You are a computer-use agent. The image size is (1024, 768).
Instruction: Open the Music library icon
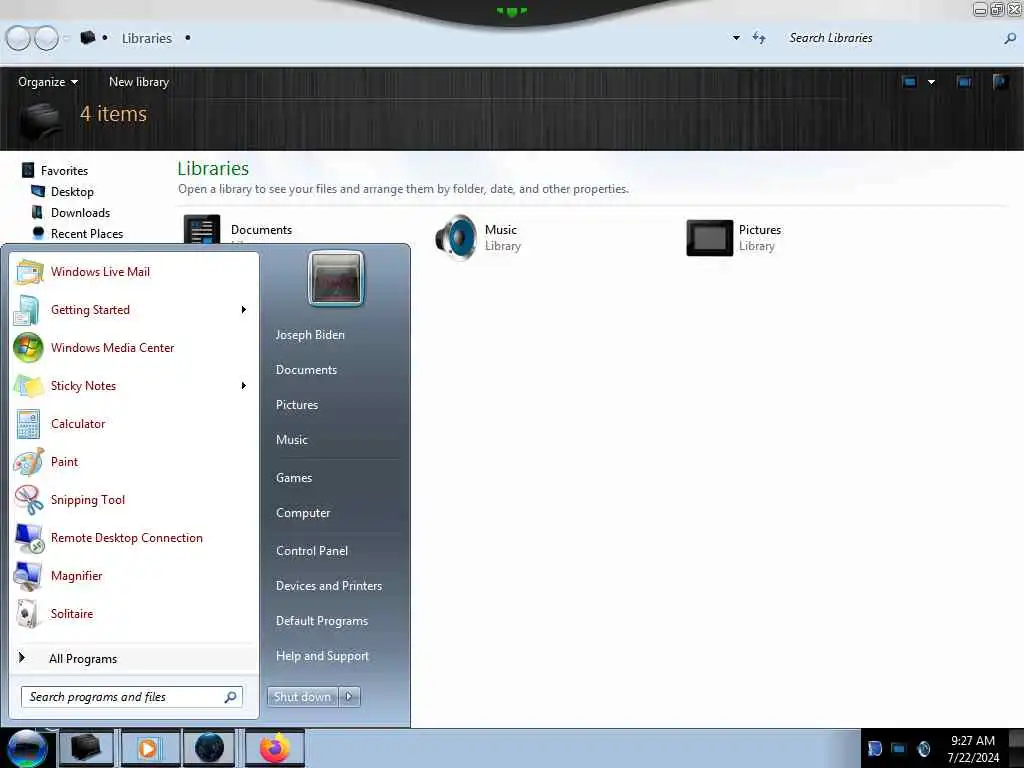coord(456,238)
